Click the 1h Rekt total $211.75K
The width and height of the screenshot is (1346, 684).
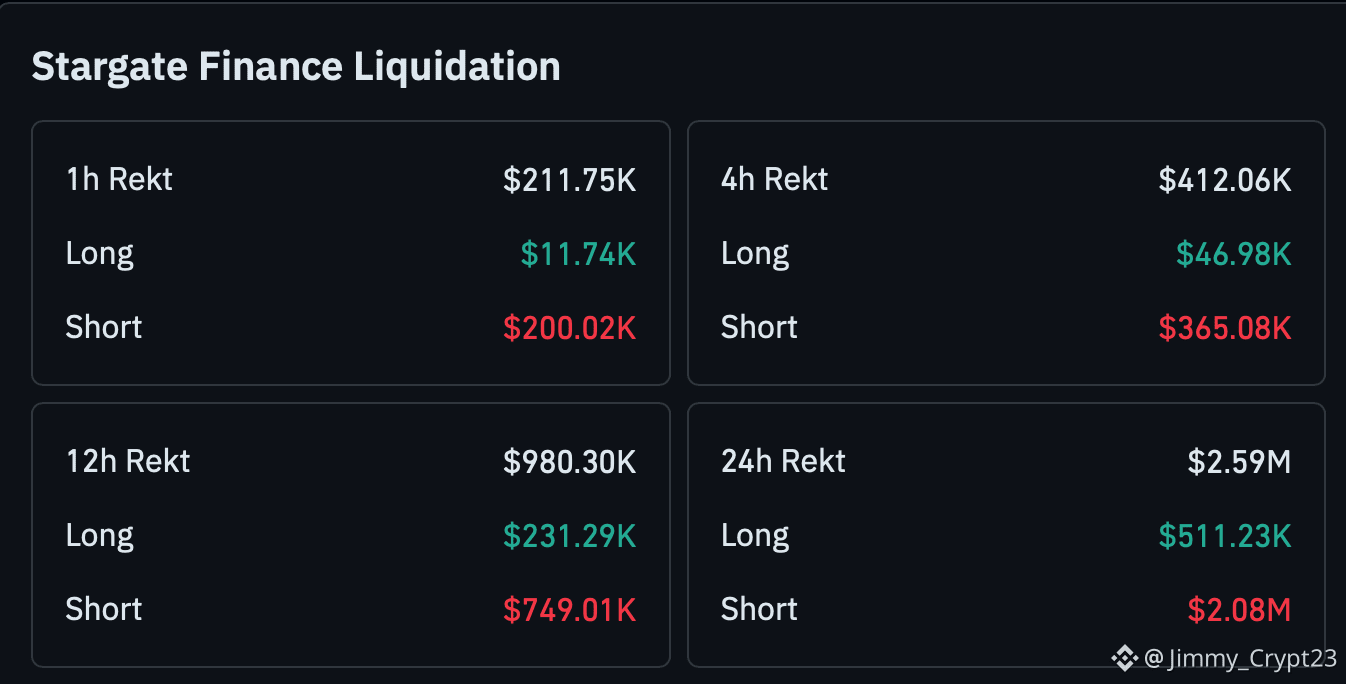coord(570,180)
